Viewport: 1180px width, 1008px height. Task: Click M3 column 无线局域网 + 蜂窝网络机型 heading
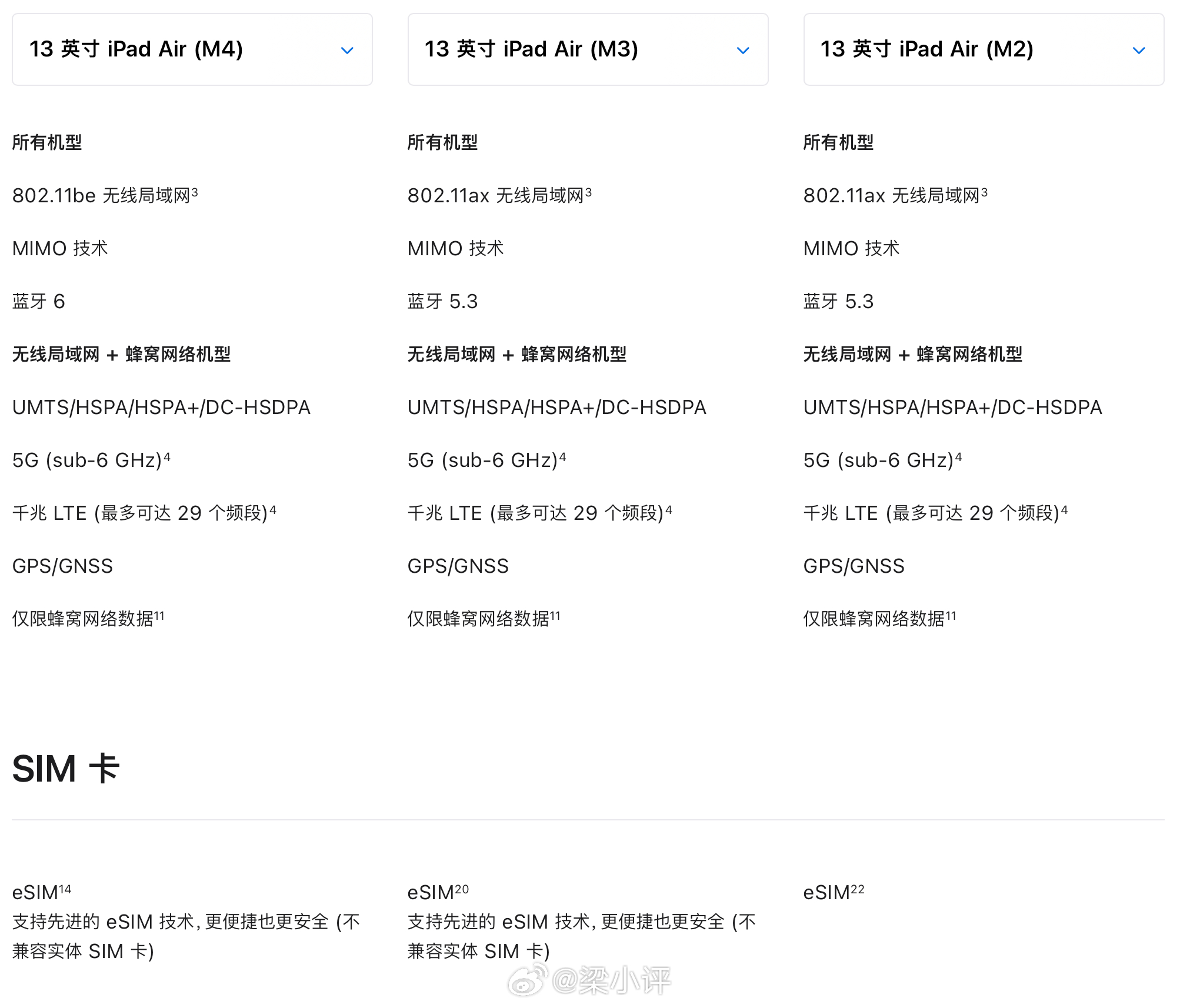[x=516, y=354]
